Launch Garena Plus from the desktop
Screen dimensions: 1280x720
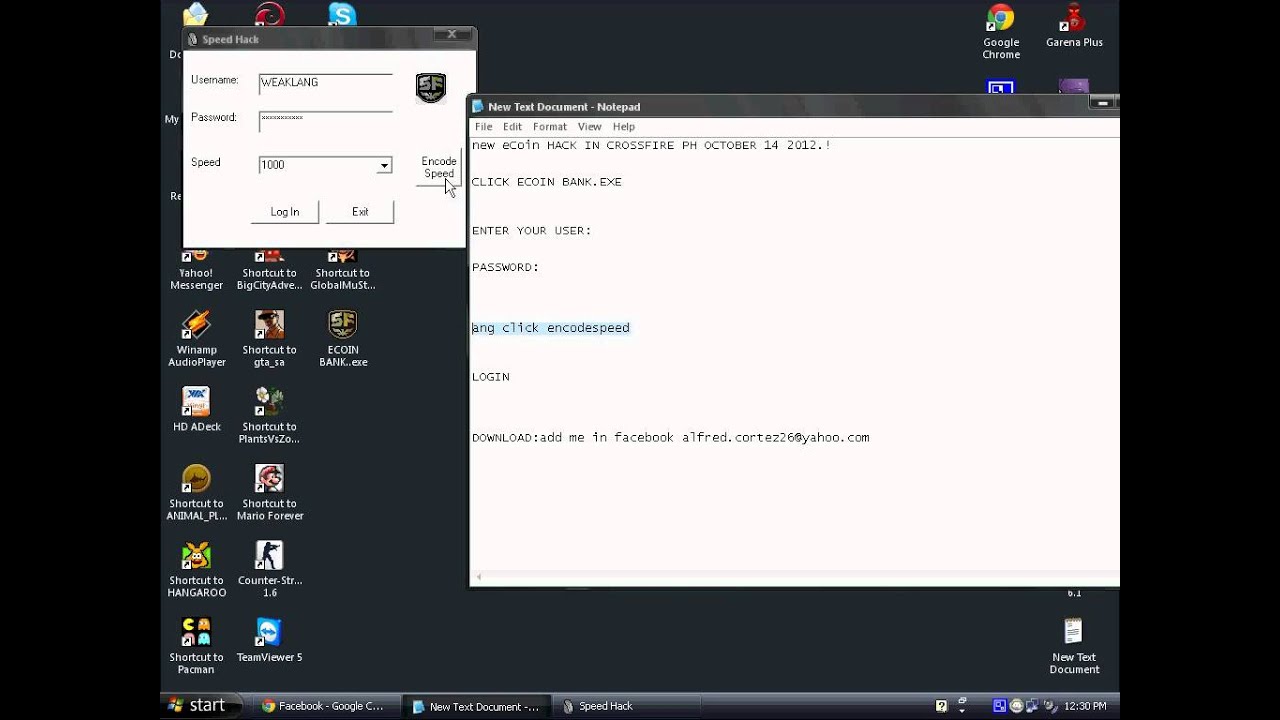tap(1074, 18)
